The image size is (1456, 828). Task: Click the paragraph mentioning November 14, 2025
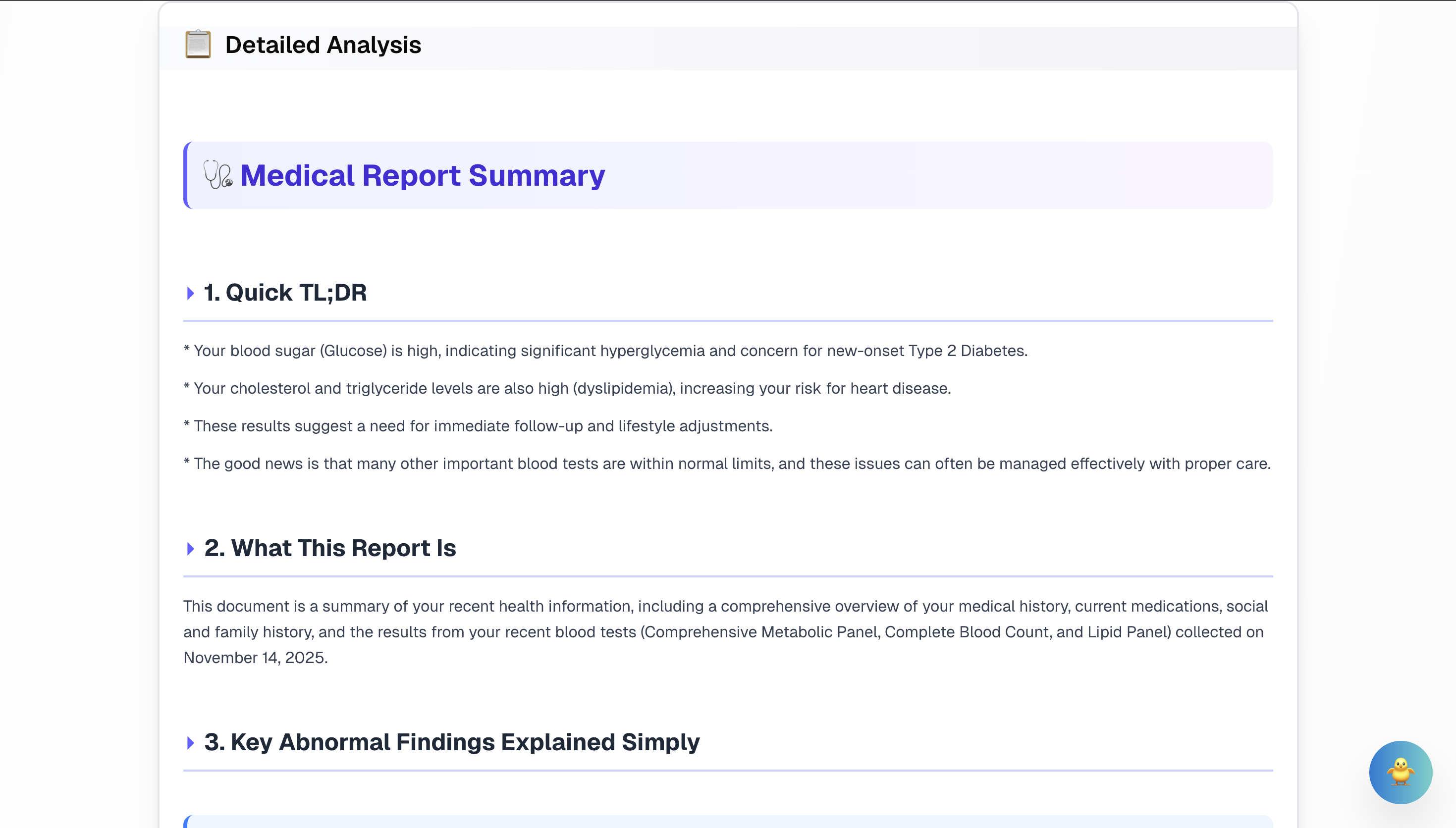[x=725, y=632]
